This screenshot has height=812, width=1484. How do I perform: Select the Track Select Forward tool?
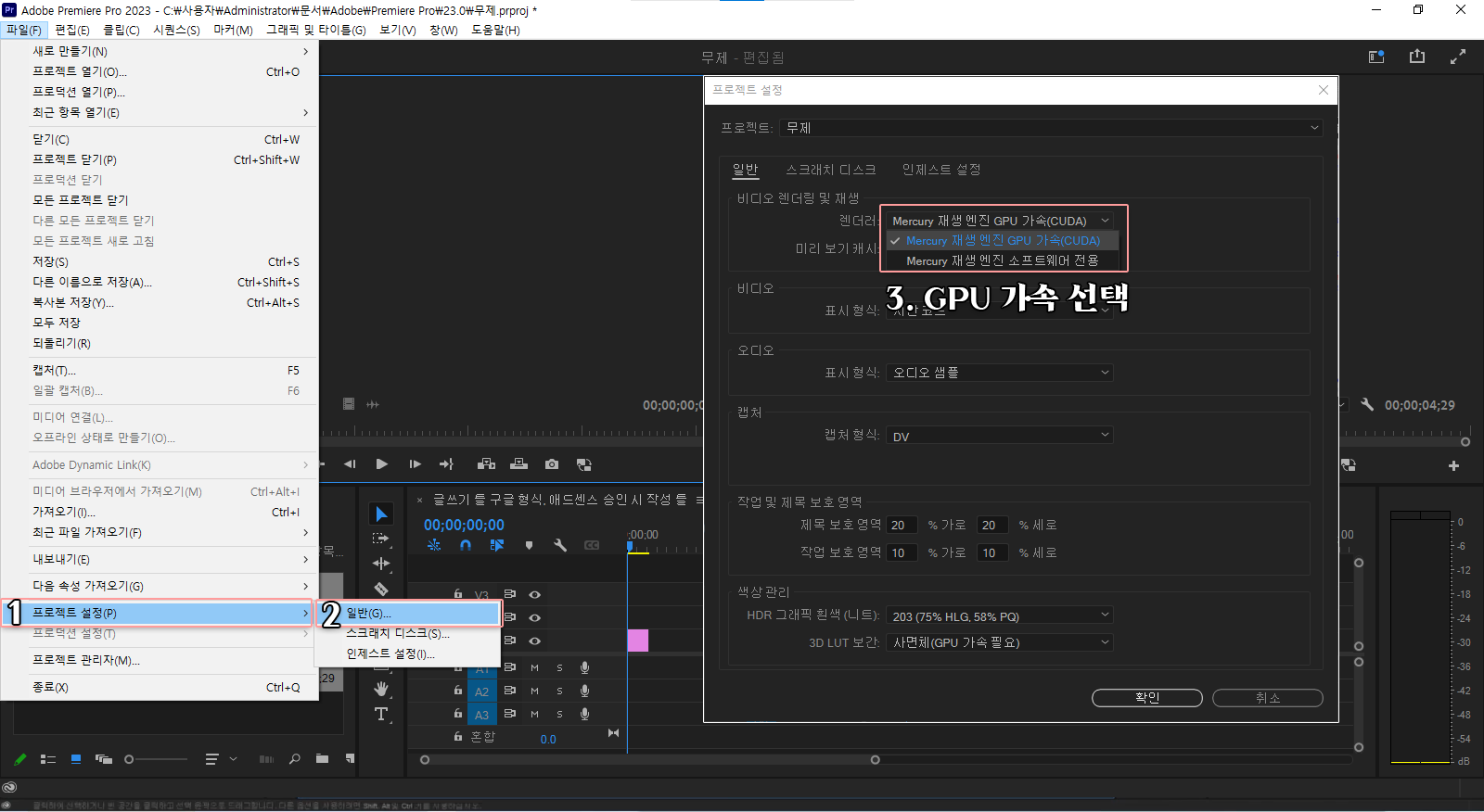pyautogui.click(x=381, y=539)
